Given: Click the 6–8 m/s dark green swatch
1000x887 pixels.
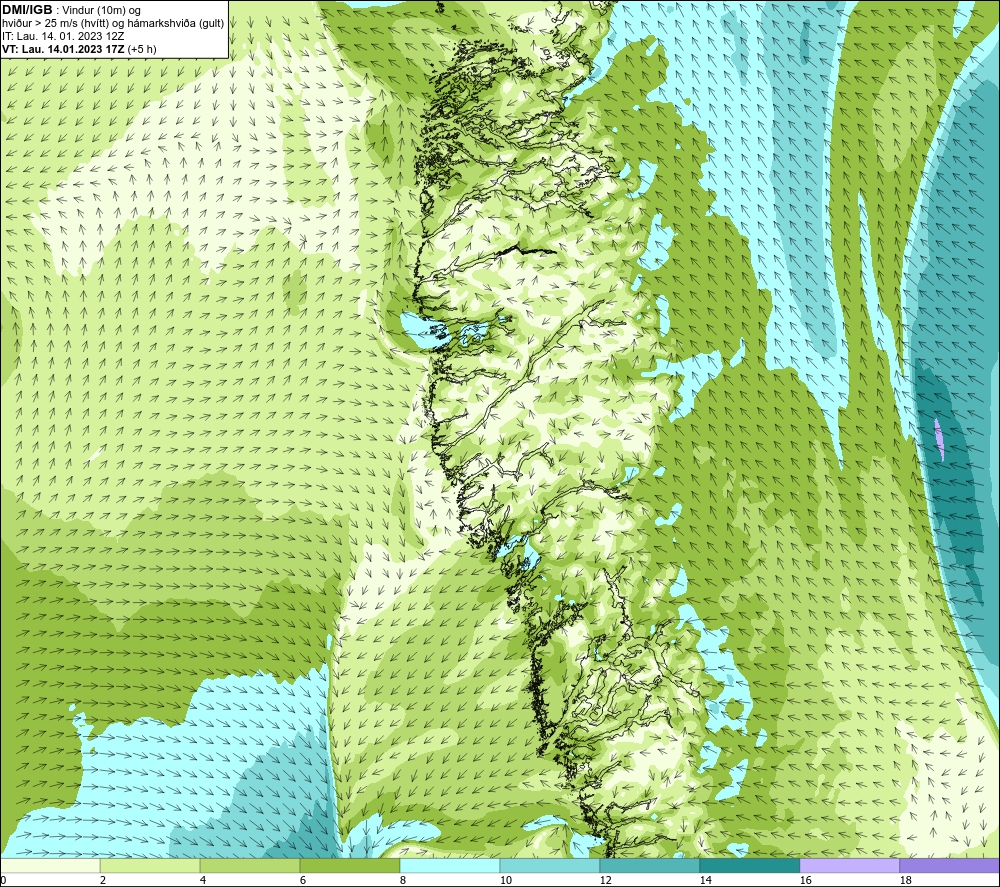Looking at the screenshot, I should coord(349,865).
